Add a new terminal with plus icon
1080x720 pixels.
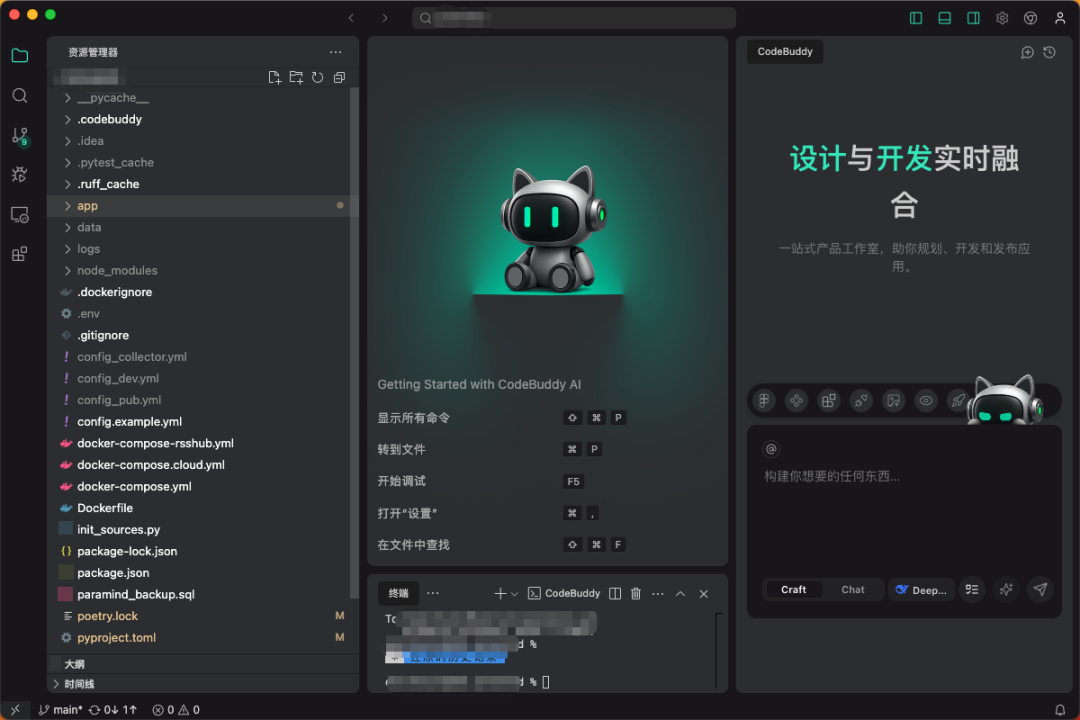(501, 593)
